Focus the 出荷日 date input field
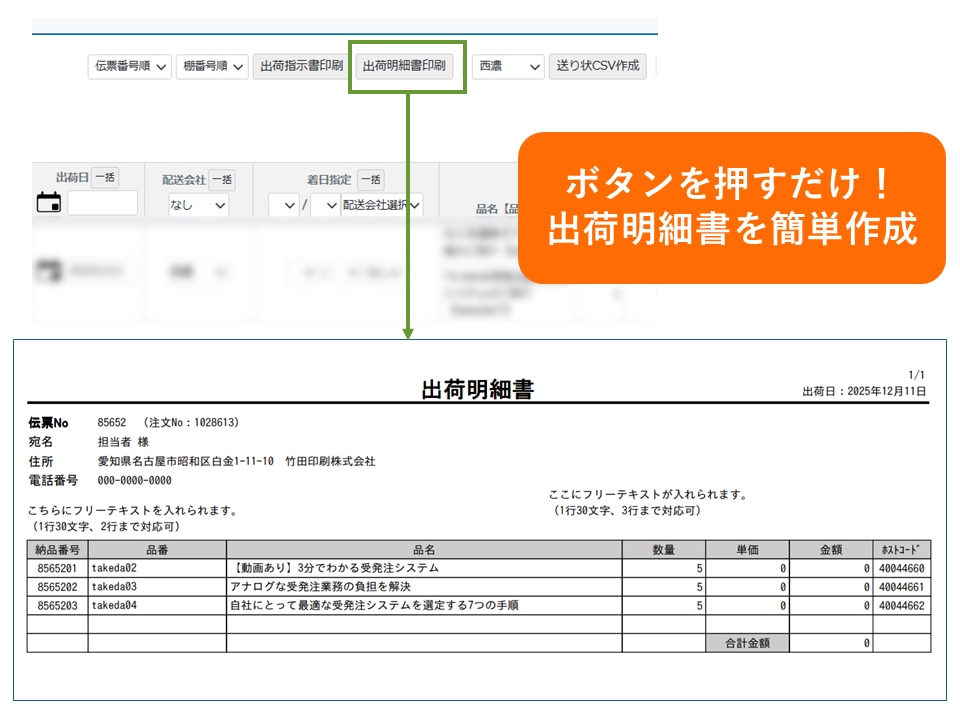This screenshot has width=960, height=720. 102,204
